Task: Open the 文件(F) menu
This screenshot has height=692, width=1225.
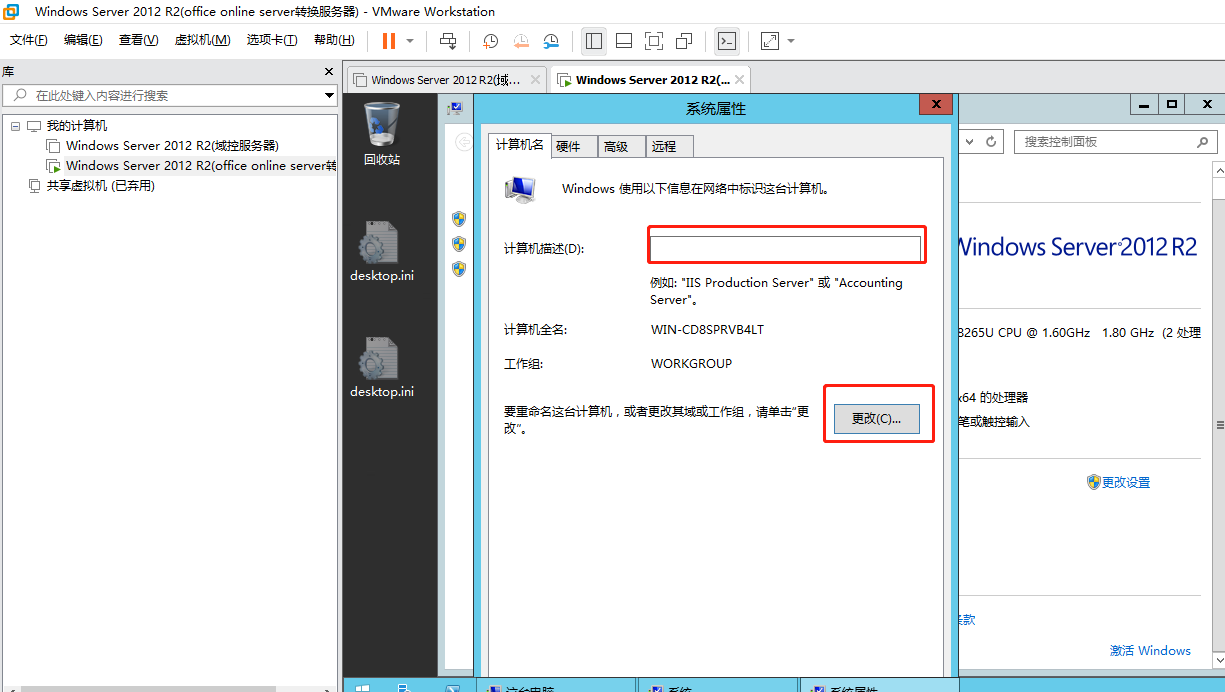Action: 29,40
